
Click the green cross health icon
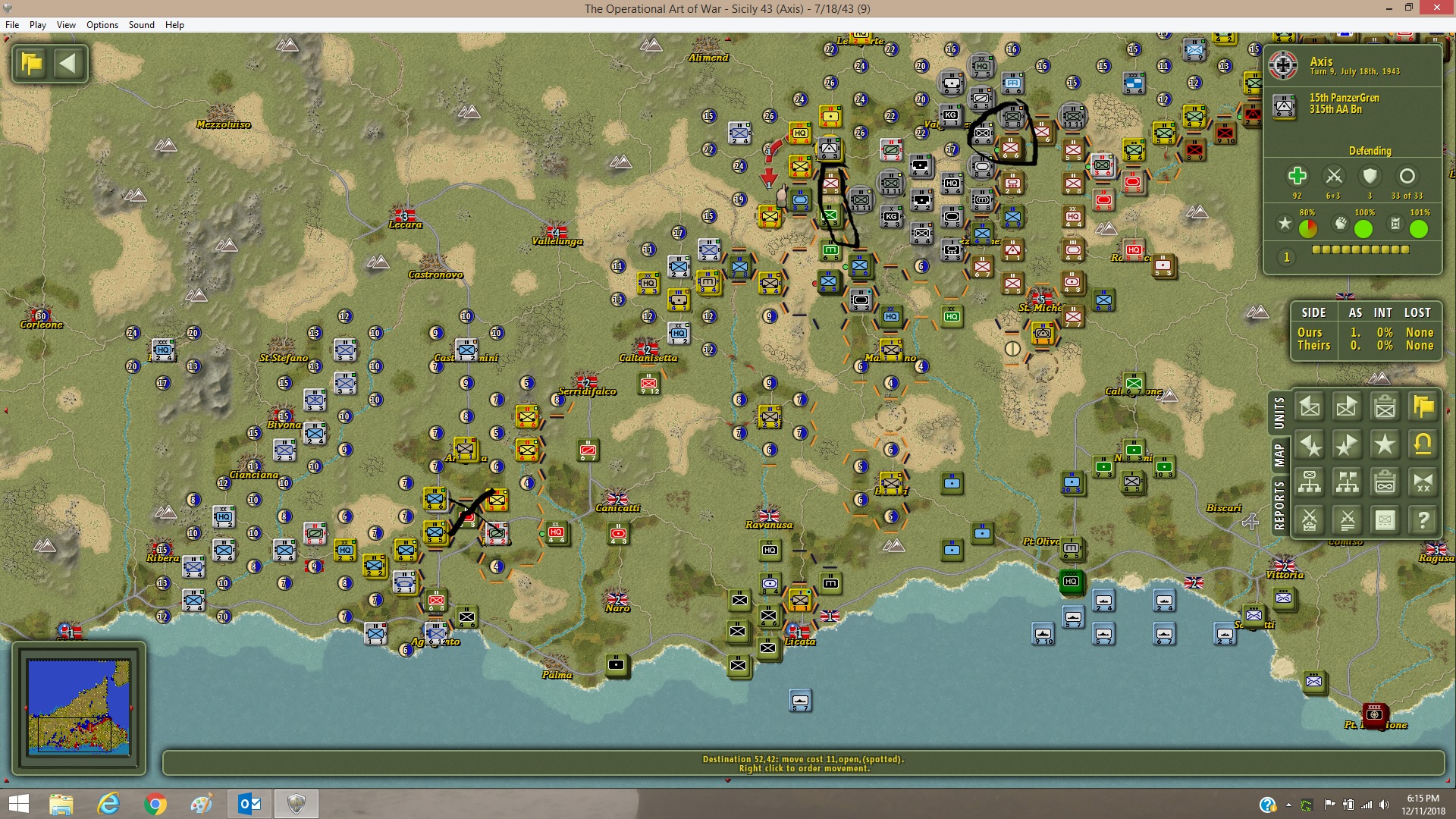(x=1297, y=176)
